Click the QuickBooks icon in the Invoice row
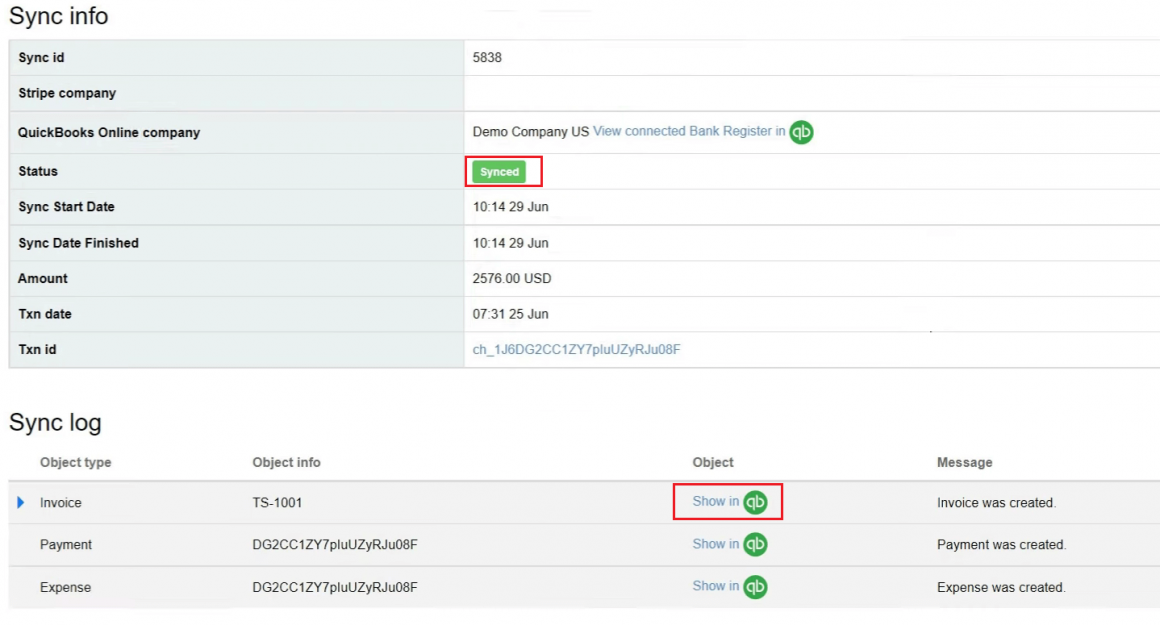Image resolution: width=1160 pixels, height=625 pixels. point(756,502)
